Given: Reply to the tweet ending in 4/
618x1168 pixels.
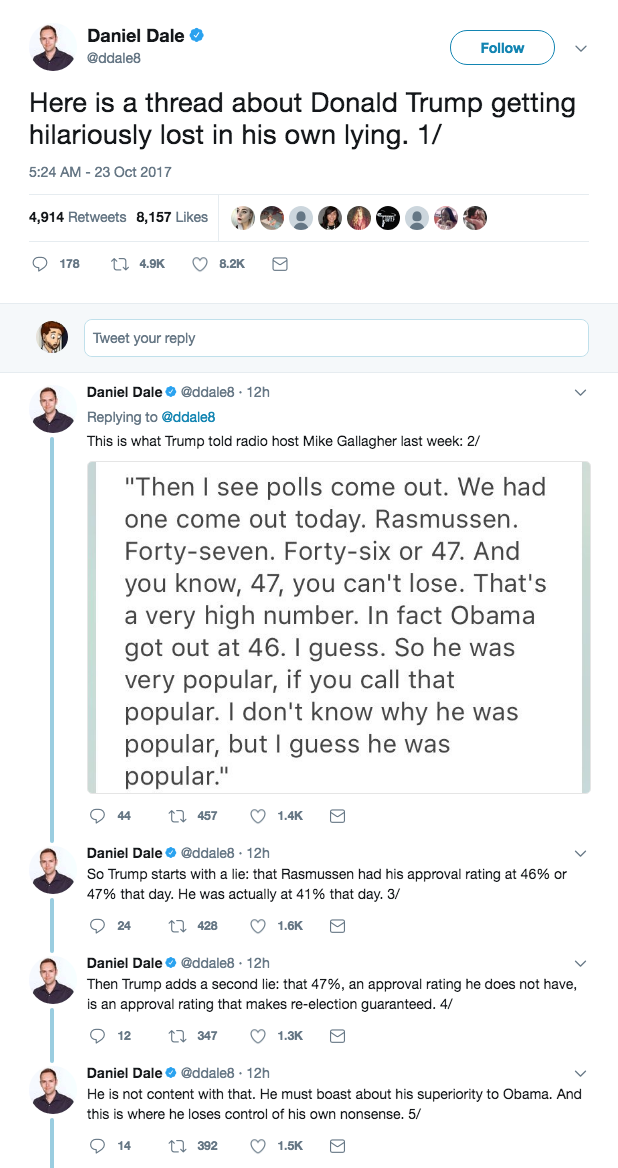Looking at the screenshot, I should click(x=98, y=1036).
